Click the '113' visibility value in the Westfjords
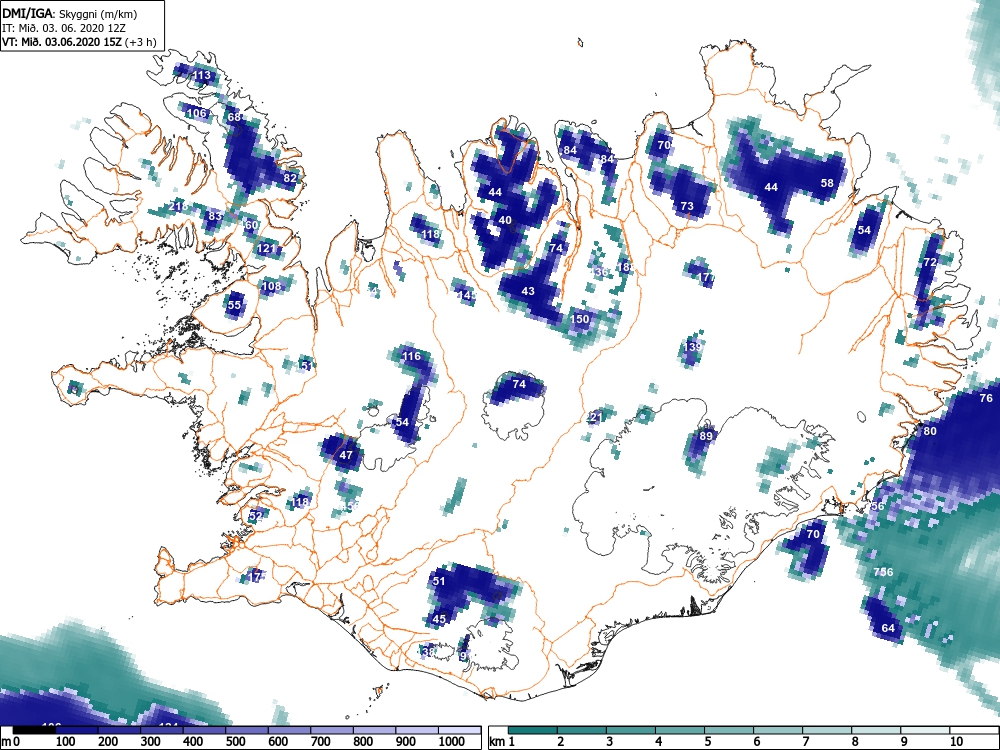This screenshot has width=1000, height=750. (202, 75)
